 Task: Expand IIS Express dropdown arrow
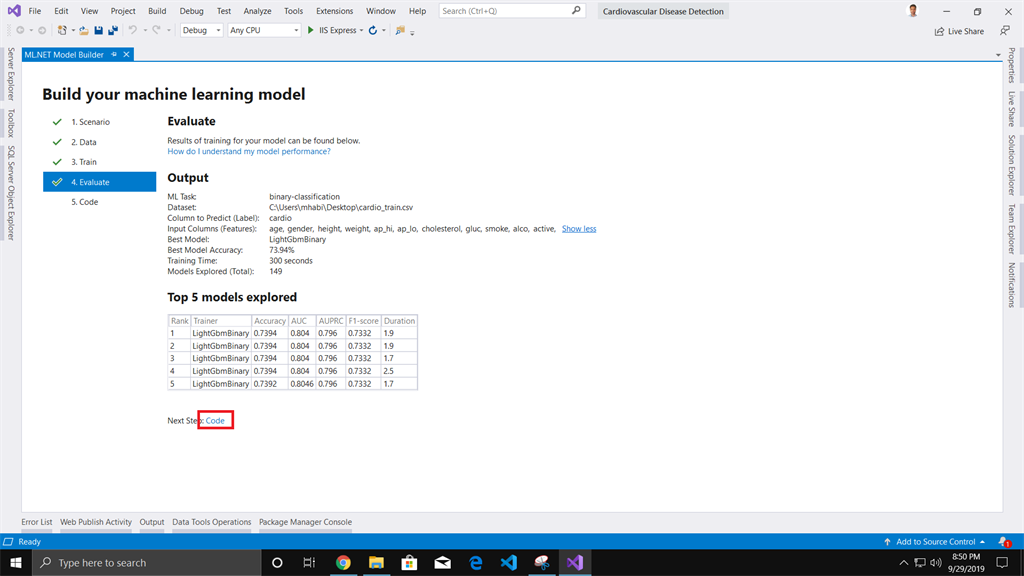[361, 31]
